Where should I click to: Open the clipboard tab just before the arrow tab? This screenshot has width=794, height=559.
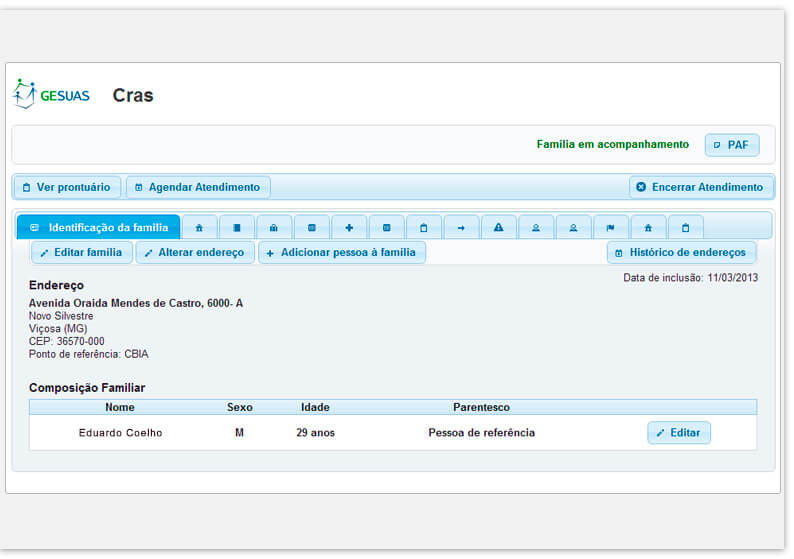(424, 228)
